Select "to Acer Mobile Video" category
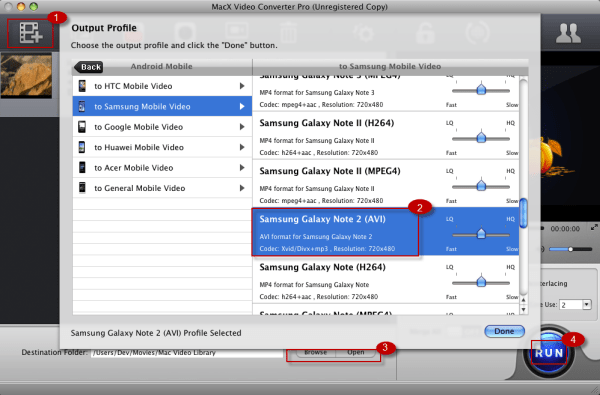The height and width of the screenshot is (395, 600). coord(162,167)
